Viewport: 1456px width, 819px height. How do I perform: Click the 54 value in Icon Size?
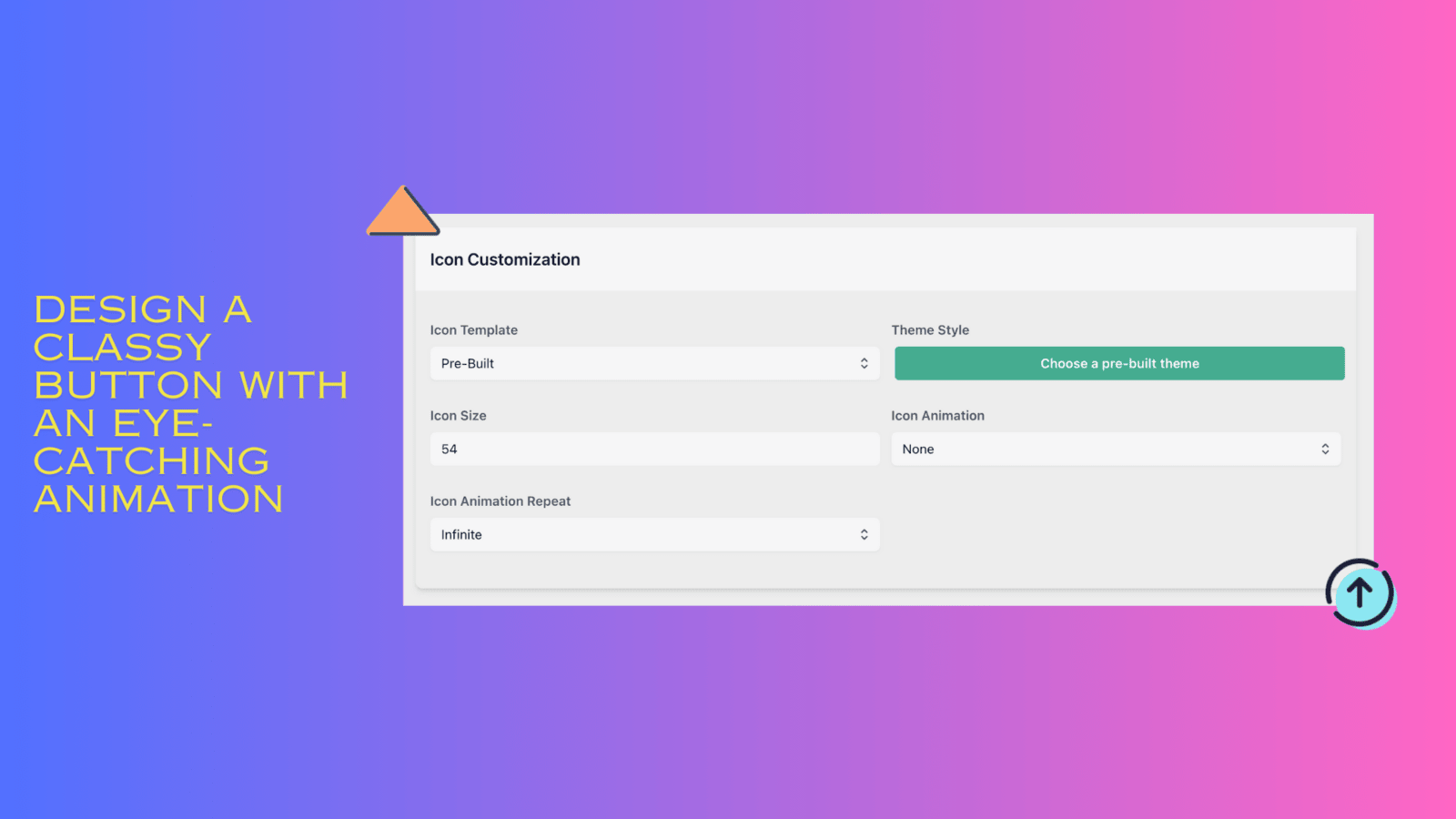450,449
